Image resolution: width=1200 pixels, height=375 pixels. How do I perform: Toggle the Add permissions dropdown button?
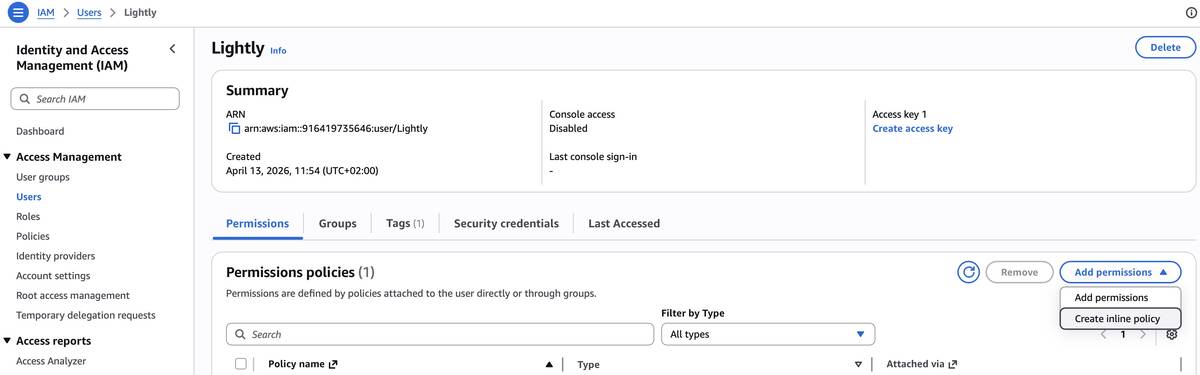click(1120, 272)
